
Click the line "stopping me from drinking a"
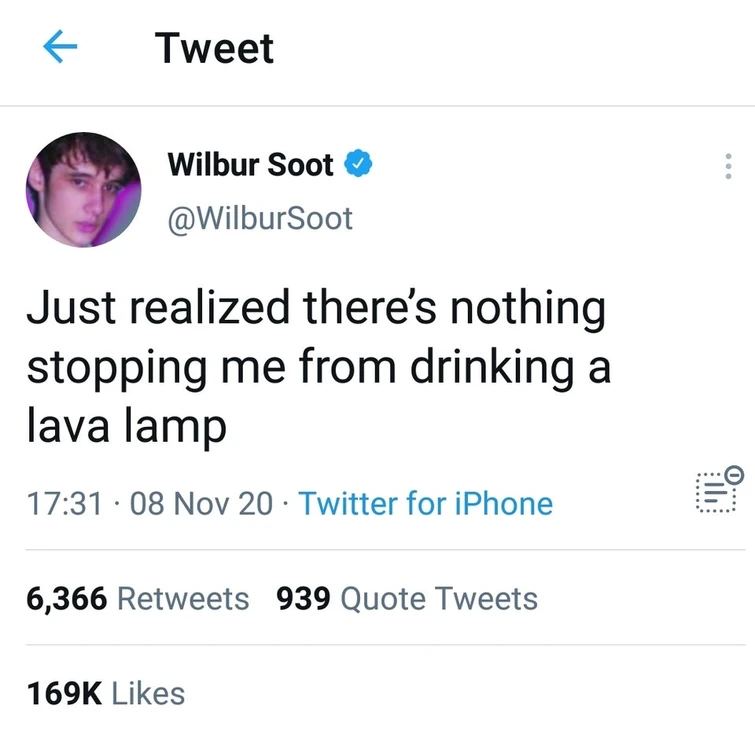click(318, 367)
